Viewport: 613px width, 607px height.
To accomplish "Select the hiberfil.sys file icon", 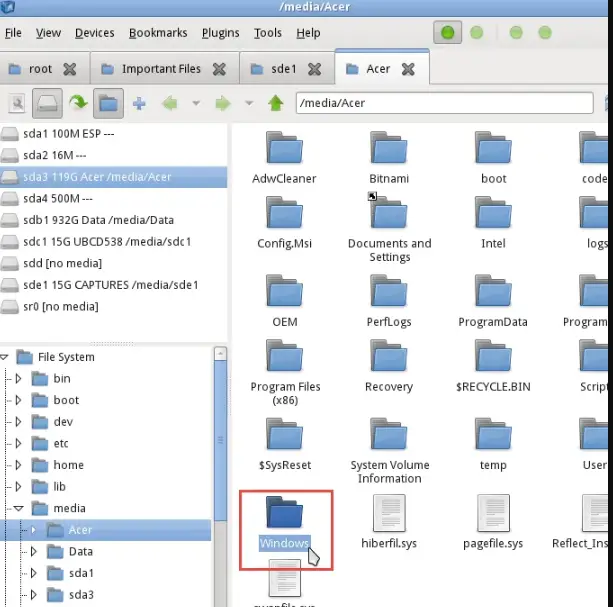I will (389, 513).
